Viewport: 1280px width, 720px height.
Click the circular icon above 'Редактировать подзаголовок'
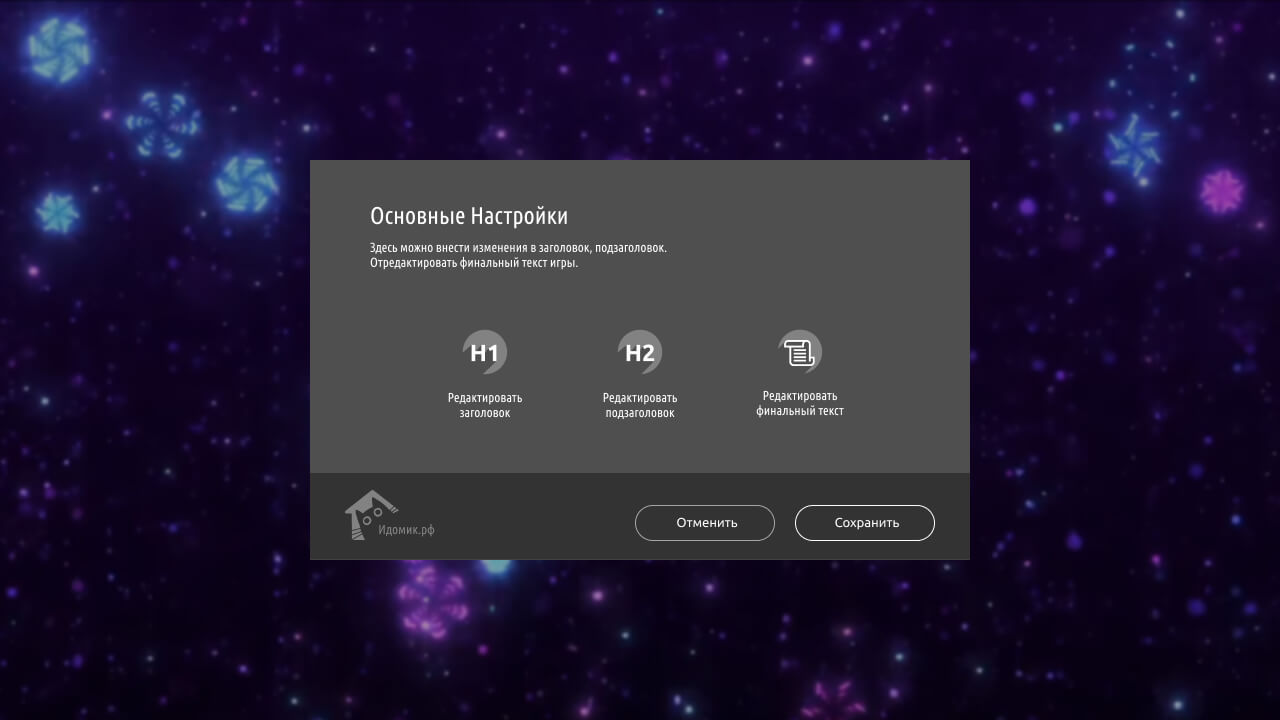click(x=640, y=351)
